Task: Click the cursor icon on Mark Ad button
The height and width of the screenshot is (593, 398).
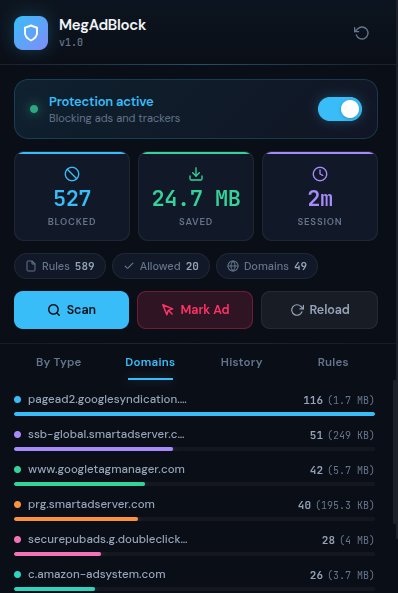Action: tap(167, 310)
